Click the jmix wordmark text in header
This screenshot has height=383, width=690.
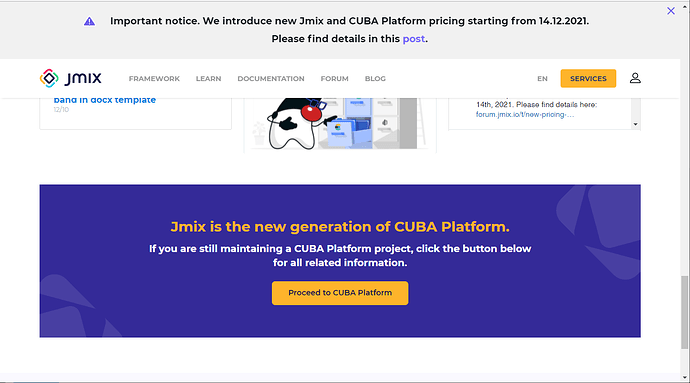(x=83, y=78)
